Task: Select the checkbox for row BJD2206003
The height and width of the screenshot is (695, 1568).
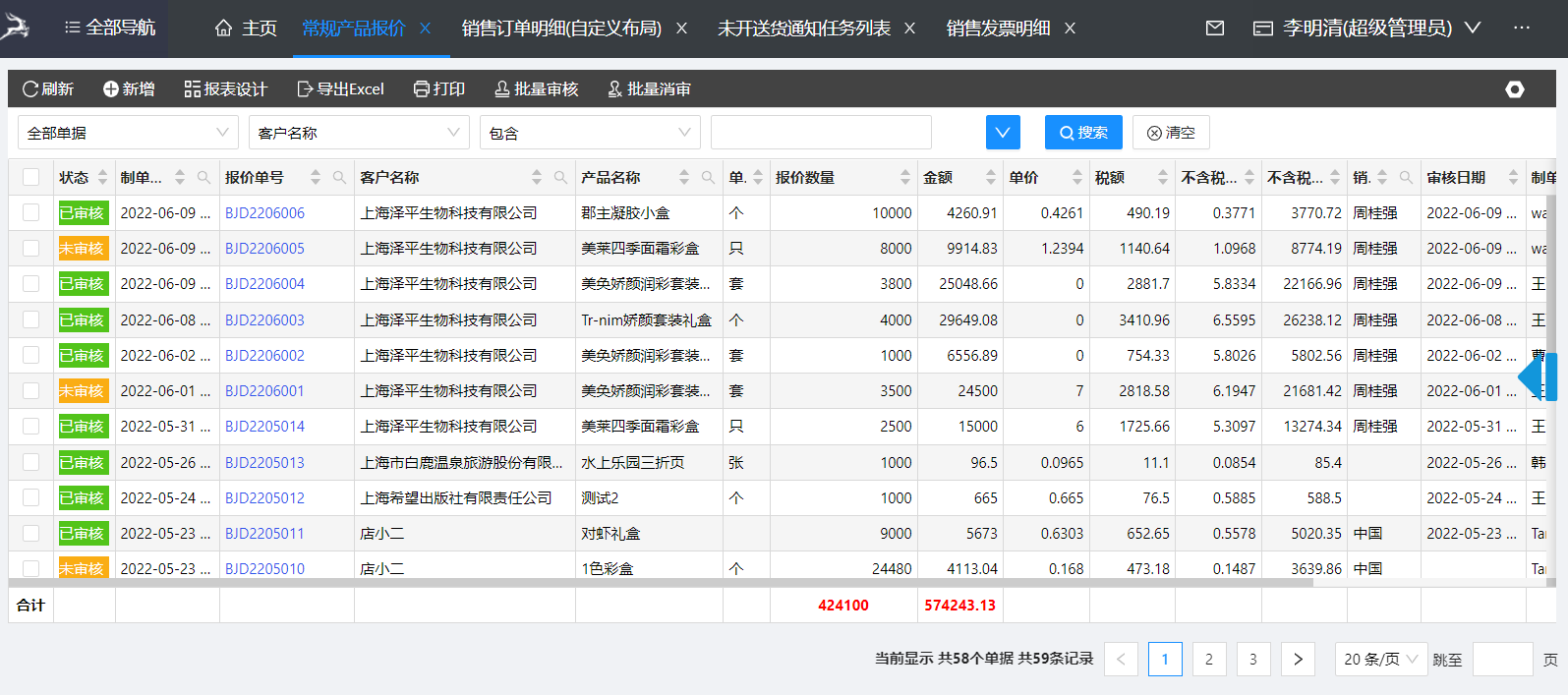Action: tap(31, 319)
